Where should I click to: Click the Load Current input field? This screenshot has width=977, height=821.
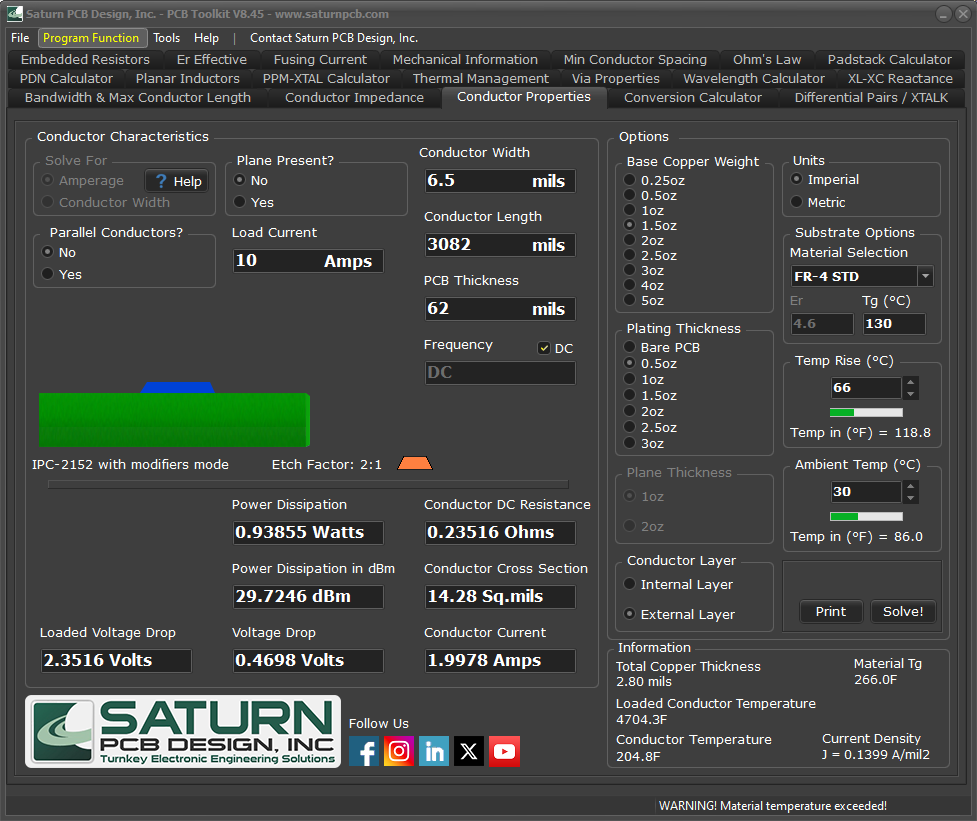[308, 261]
